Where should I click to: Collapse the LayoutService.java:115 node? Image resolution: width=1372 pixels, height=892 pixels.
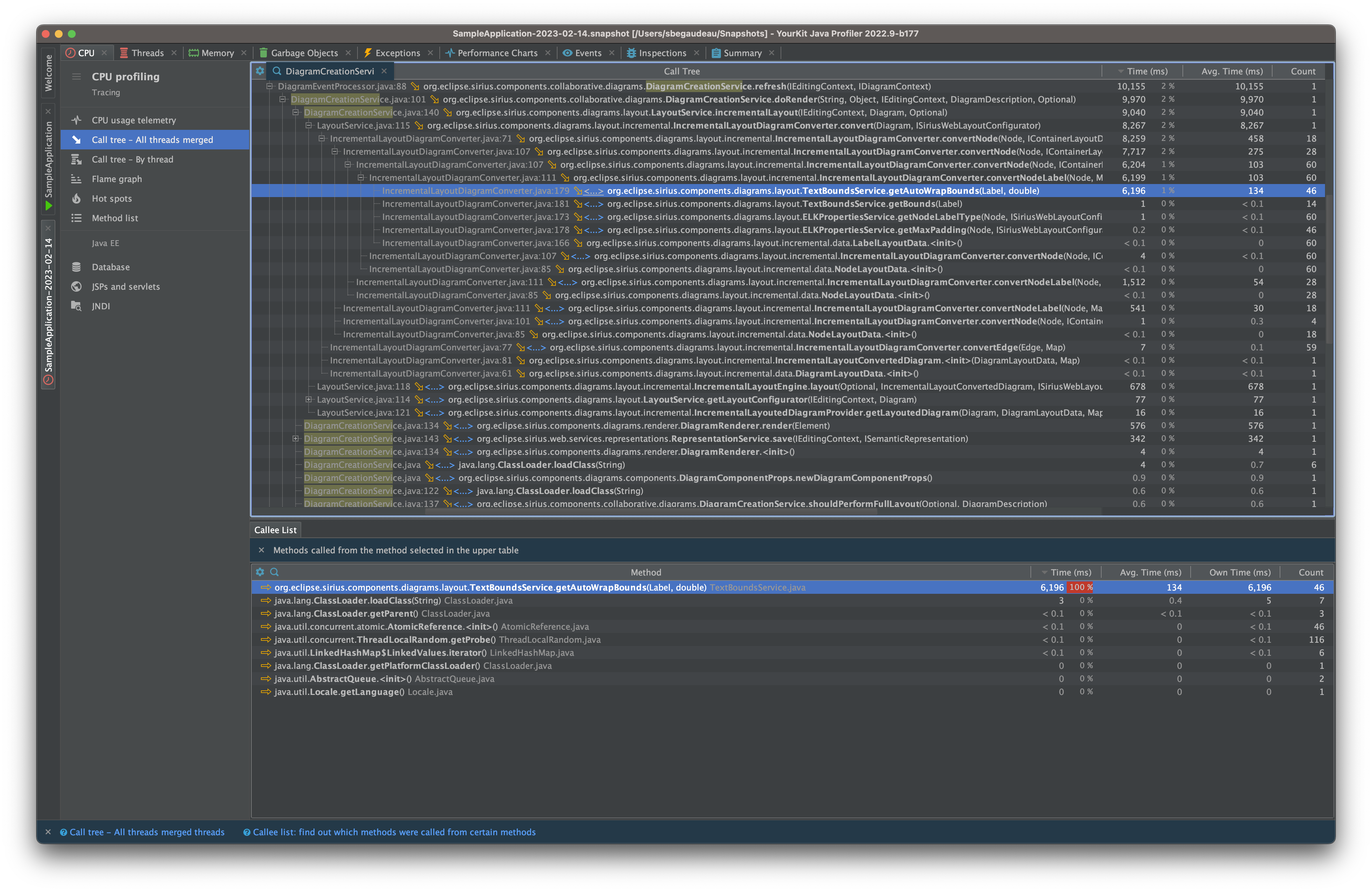pos(308,126)
